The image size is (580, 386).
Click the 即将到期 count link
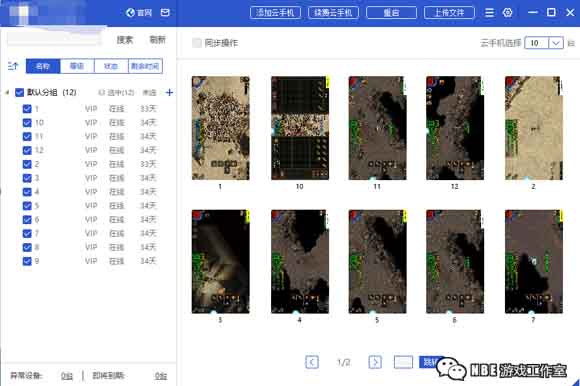click(x=161, y=376)
